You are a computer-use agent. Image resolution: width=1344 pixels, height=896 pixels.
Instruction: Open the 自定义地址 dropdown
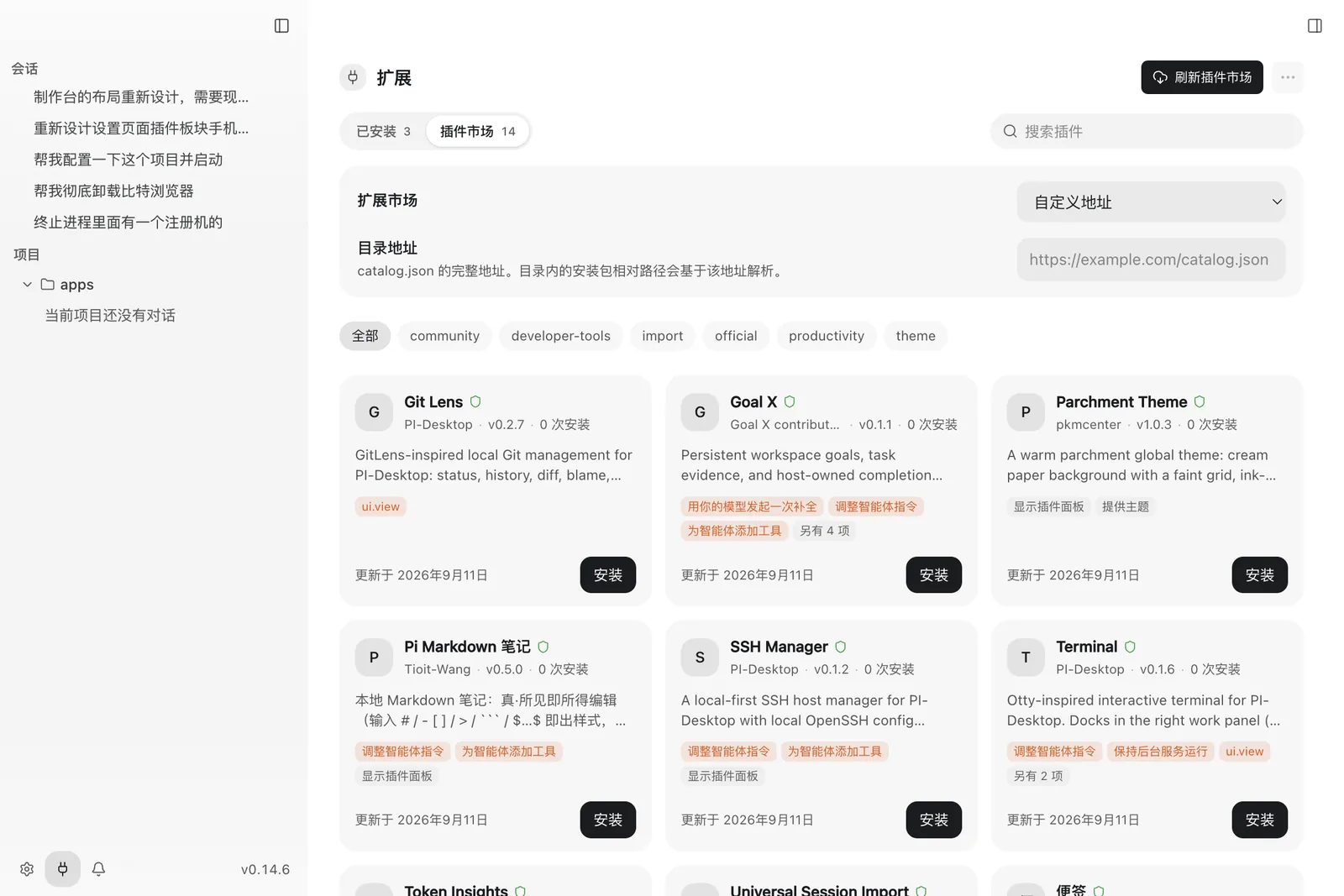[x=1151, y=202]
